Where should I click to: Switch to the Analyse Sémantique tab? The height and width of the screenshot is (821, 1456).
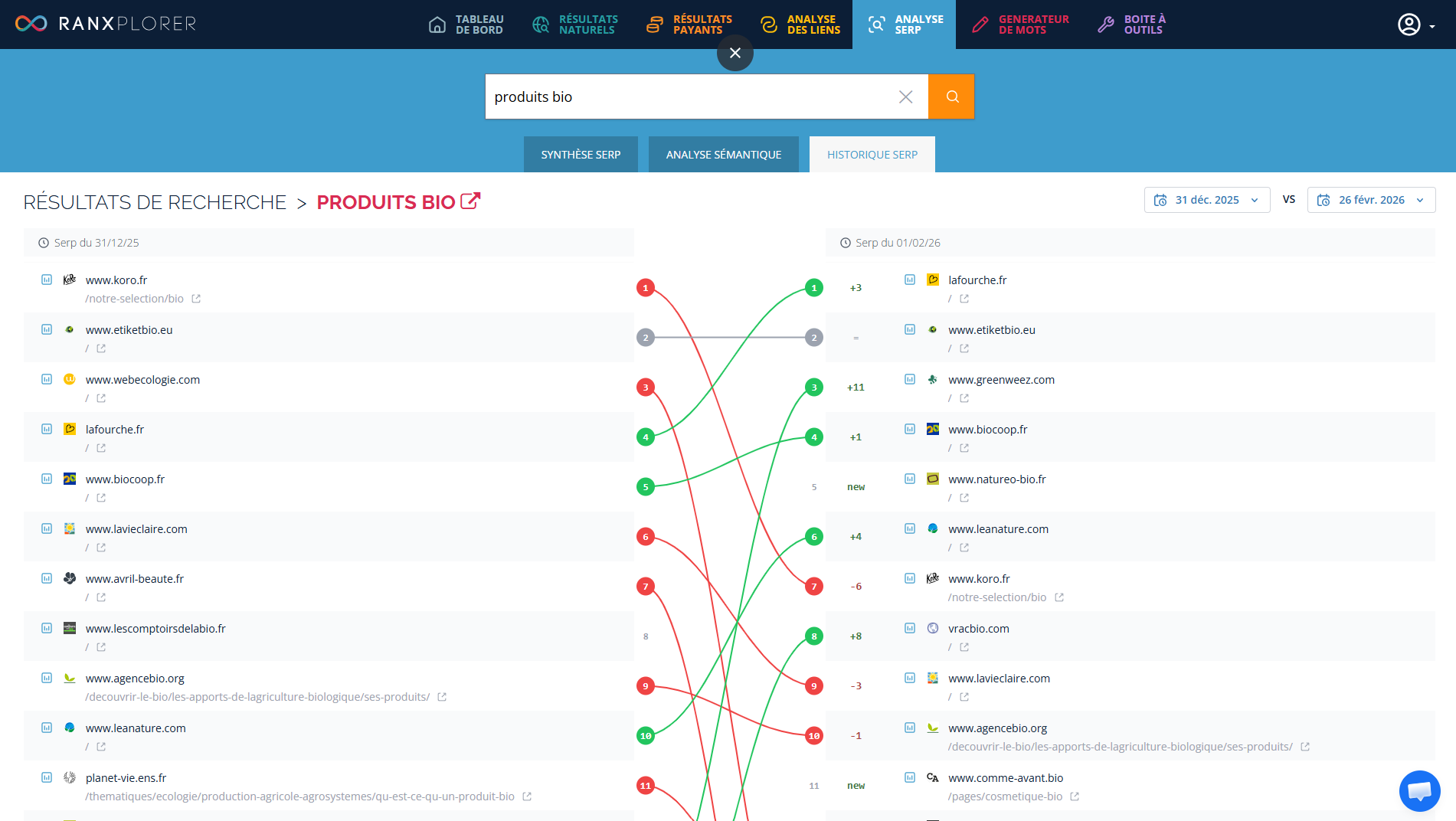[723, 155]
